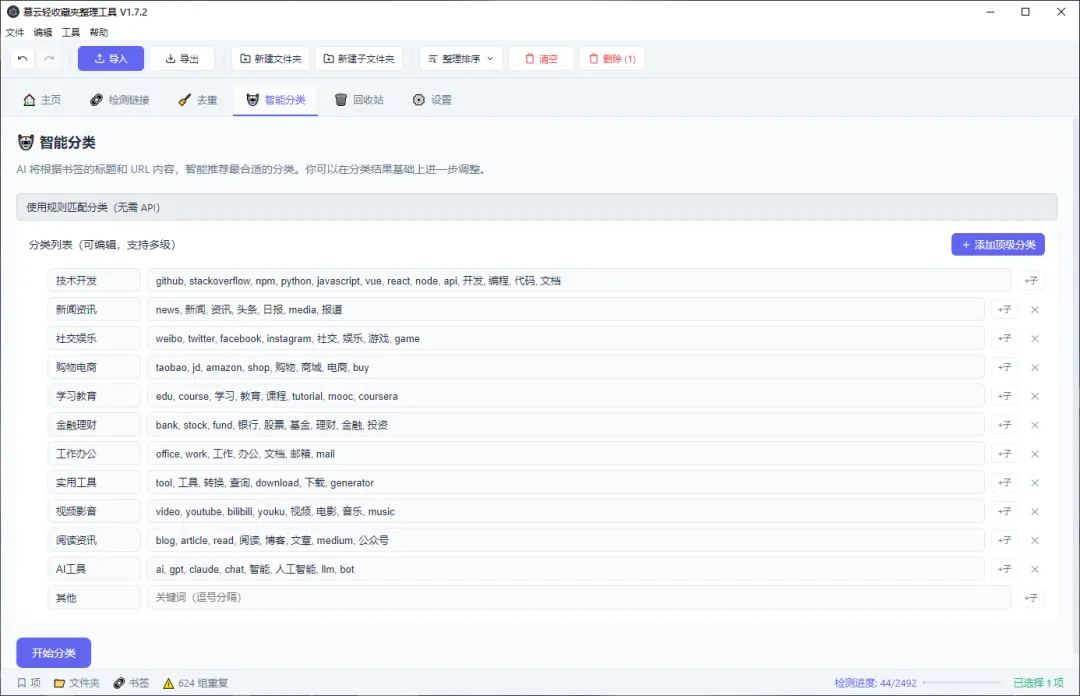The image size is (1080, 696).
Task: Add subcategory to 其他 row
Action: pos(1031,598)
